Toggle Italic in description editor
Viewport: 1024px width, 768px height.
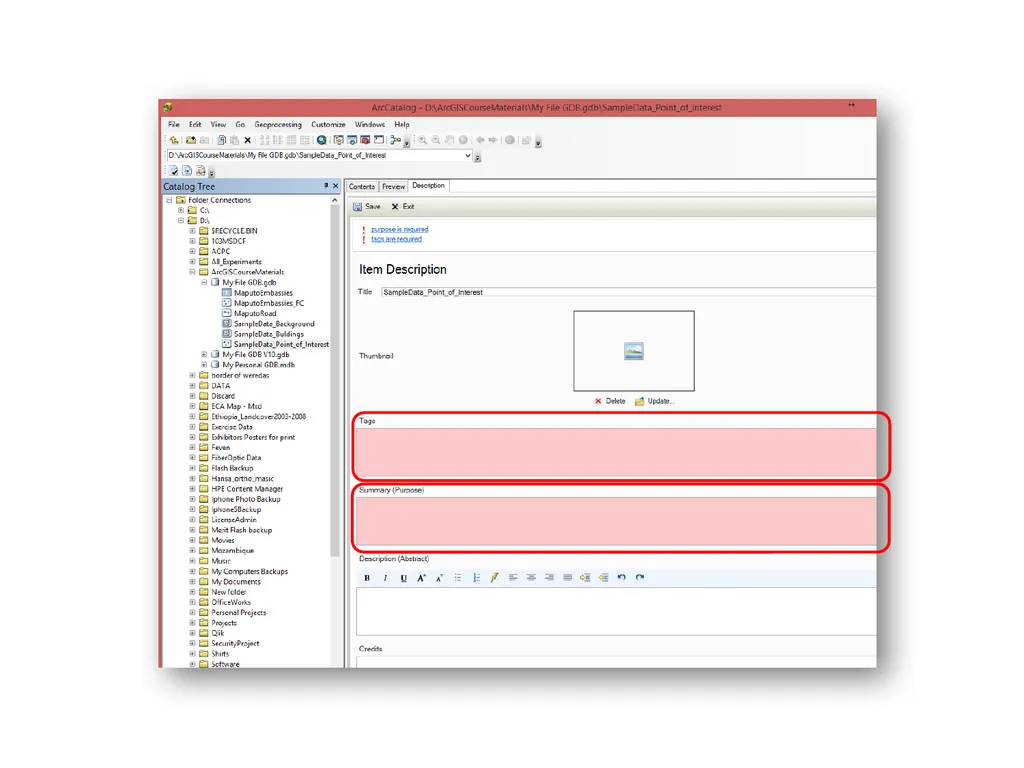[385, 577]
